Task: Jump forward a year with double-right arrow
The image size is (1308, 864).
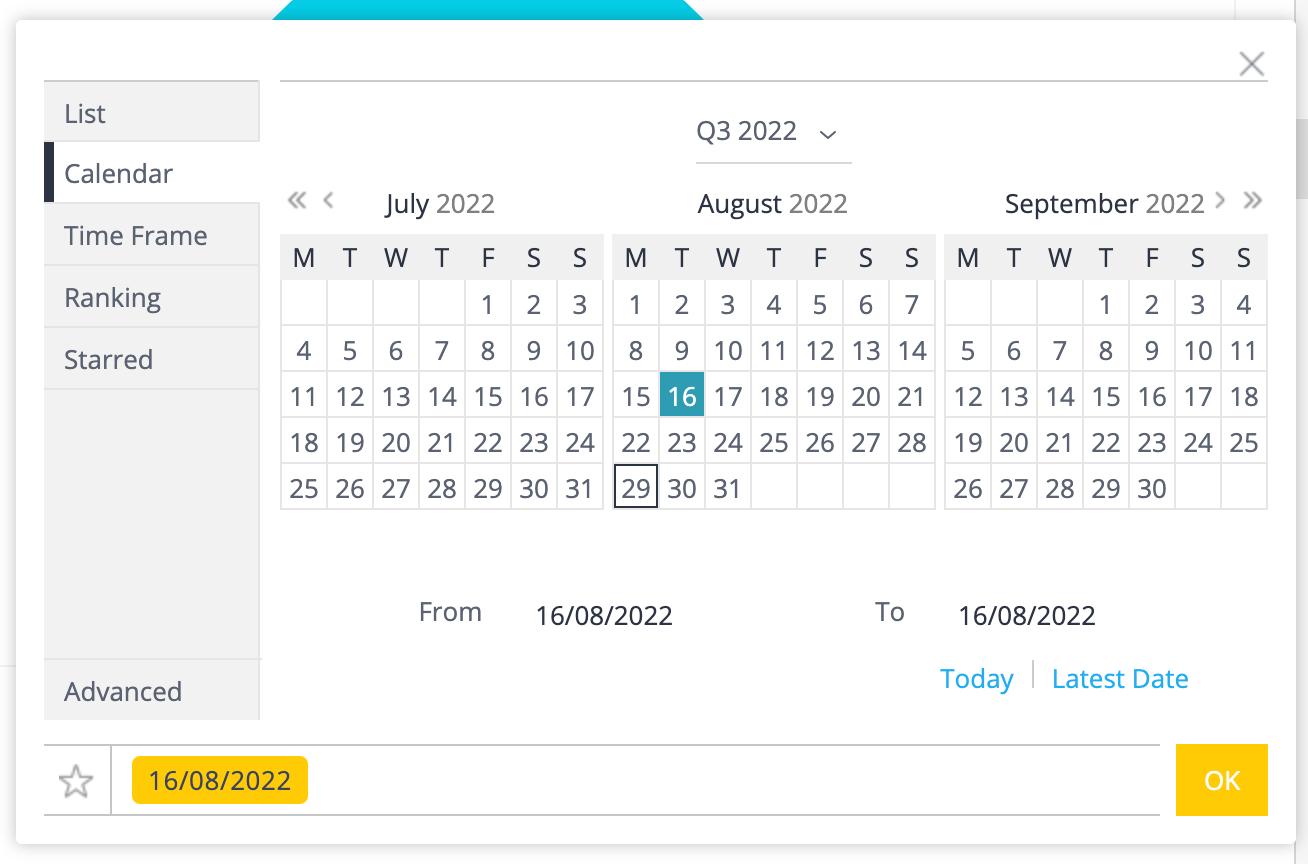Action: pyautogui.click(x=1252, y=200)
